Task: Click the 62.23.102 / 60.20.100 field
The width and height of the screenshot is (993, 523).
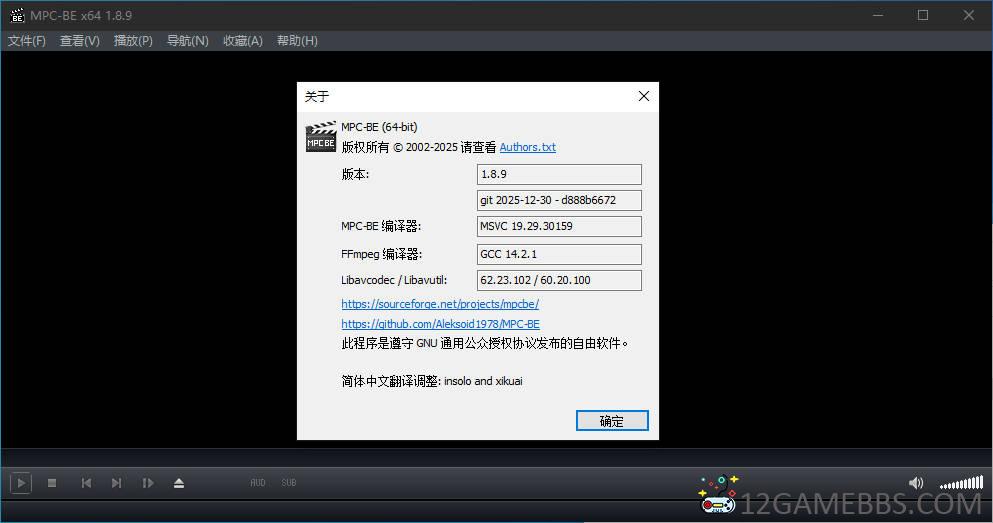Action: tap(559, 280)
